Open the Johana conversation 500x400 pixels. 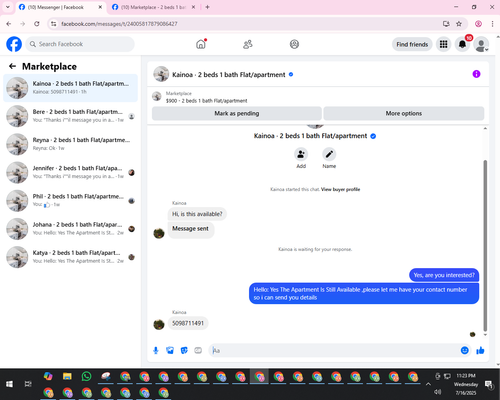point(70,229)
